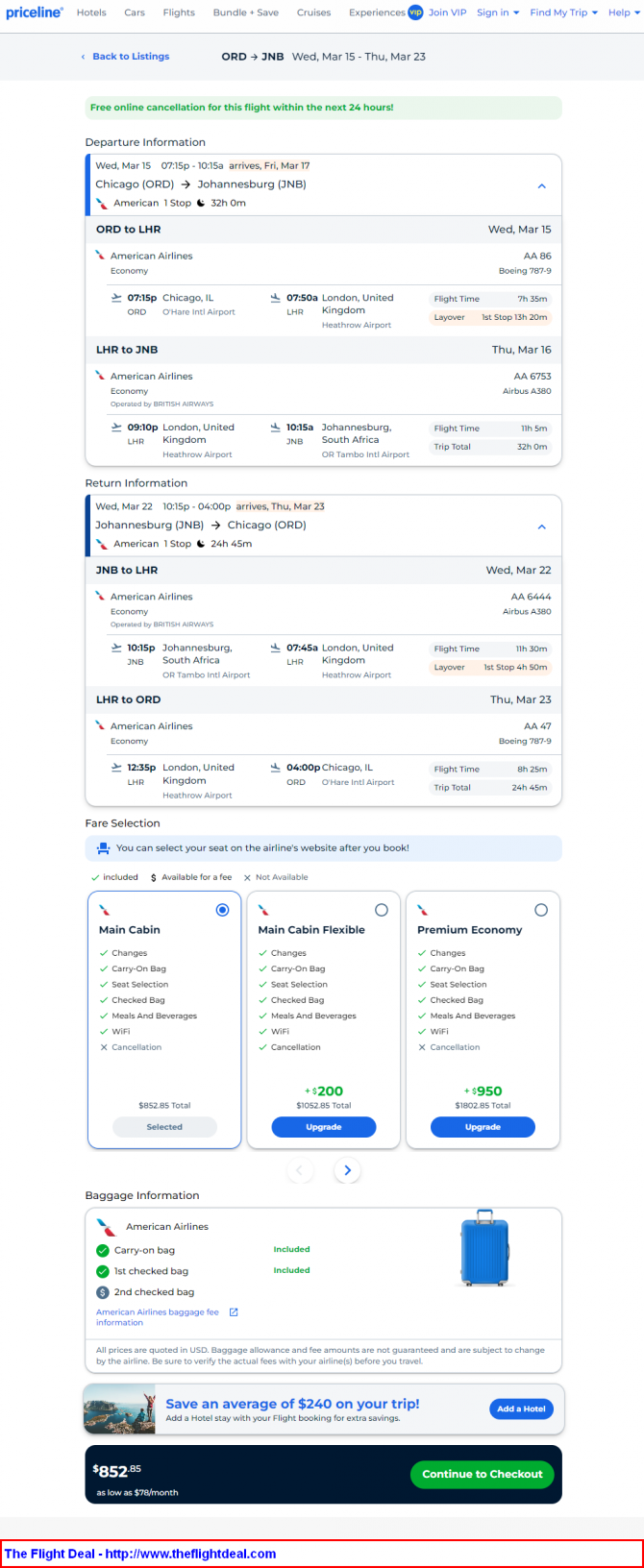This screenshot has width=644, height=1568.
Task: Collapse the departure flight details chevron
Action: click(x=541, y=185)
